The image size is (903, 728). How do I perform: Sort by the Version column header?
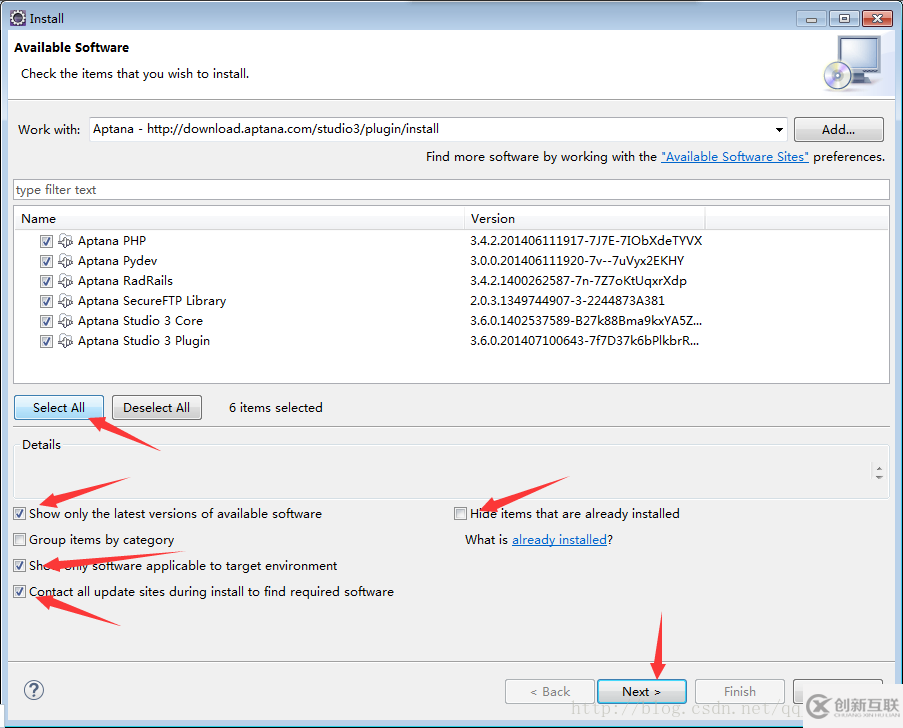(585, 219)
